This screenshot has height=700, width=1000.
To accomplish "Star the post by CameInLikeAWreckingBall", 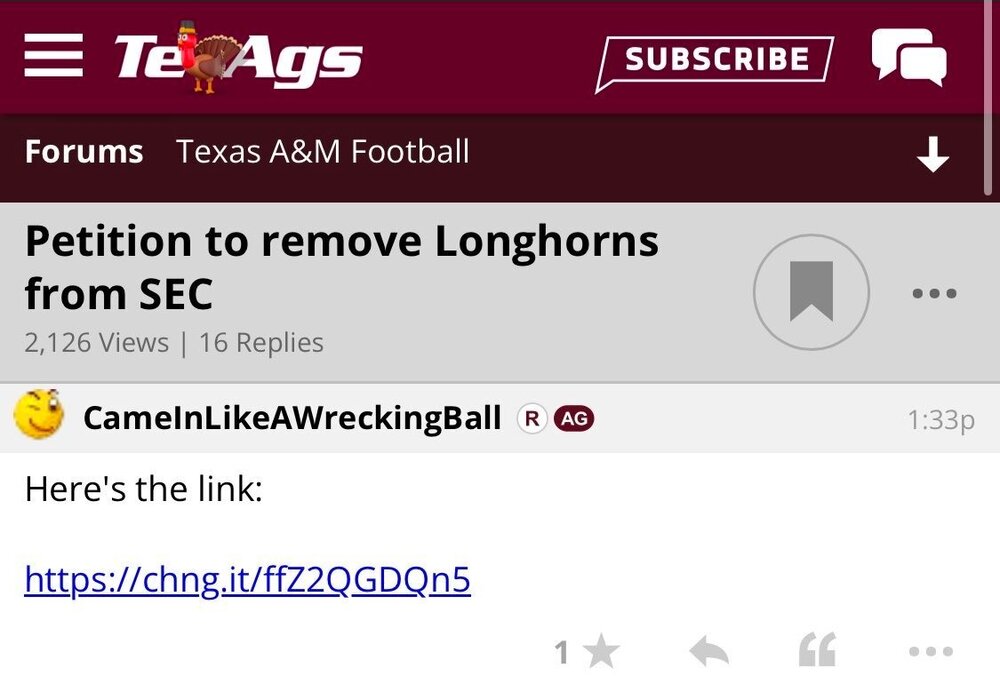I will (600, 653).
